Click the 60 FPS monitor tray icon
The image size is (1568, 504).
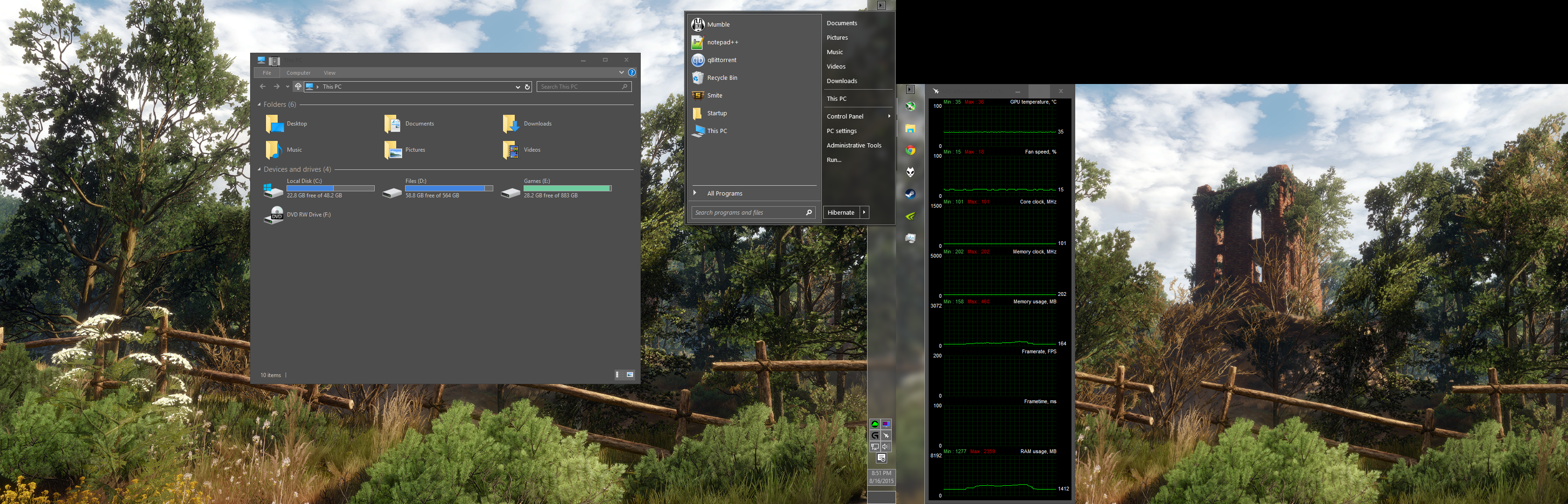point(886,424)
